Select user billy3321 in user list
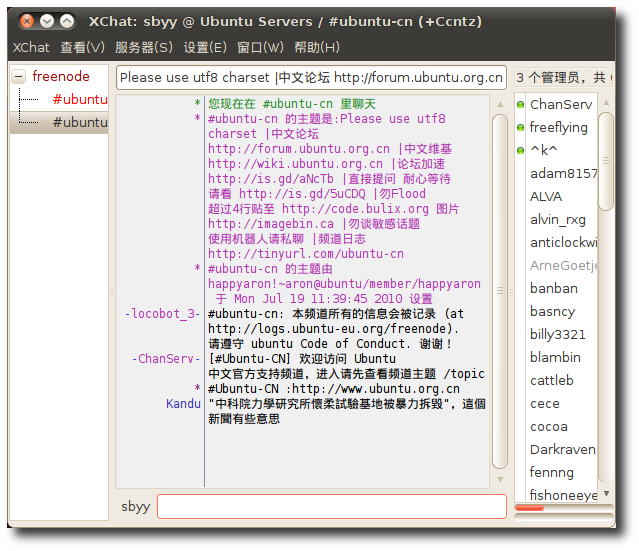Viewport: 639px width, 551px height. (557, 335)
